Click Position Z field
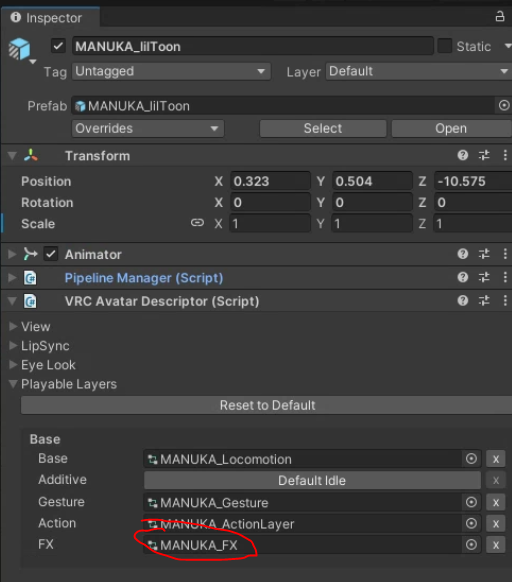 (473, 181)
